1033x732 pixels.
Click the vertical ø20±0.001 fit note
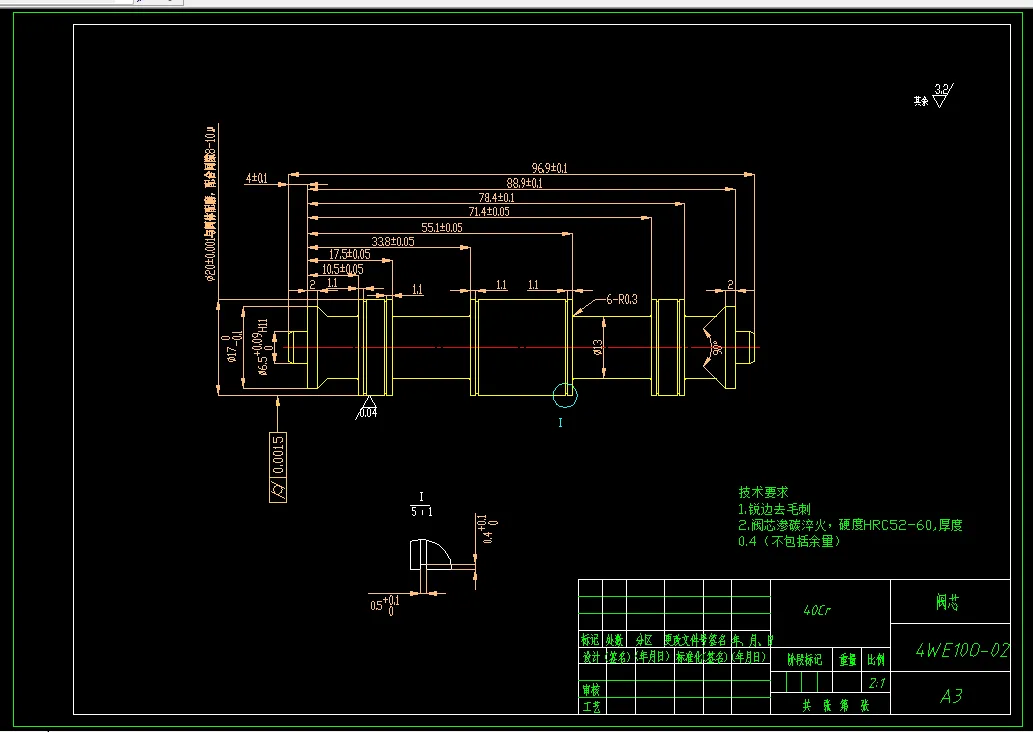click(210, 204)
